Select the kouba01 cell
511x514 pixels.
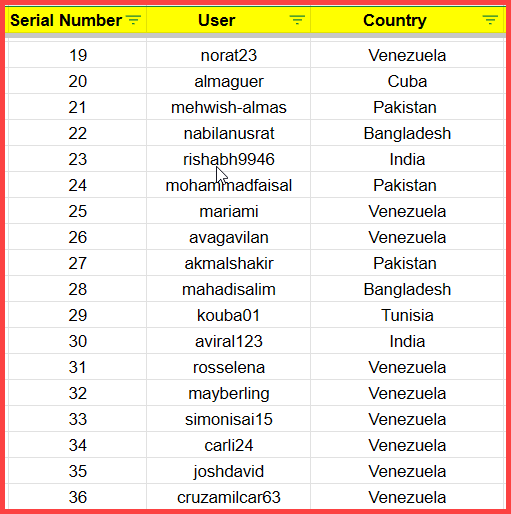(x=228, y=315)
